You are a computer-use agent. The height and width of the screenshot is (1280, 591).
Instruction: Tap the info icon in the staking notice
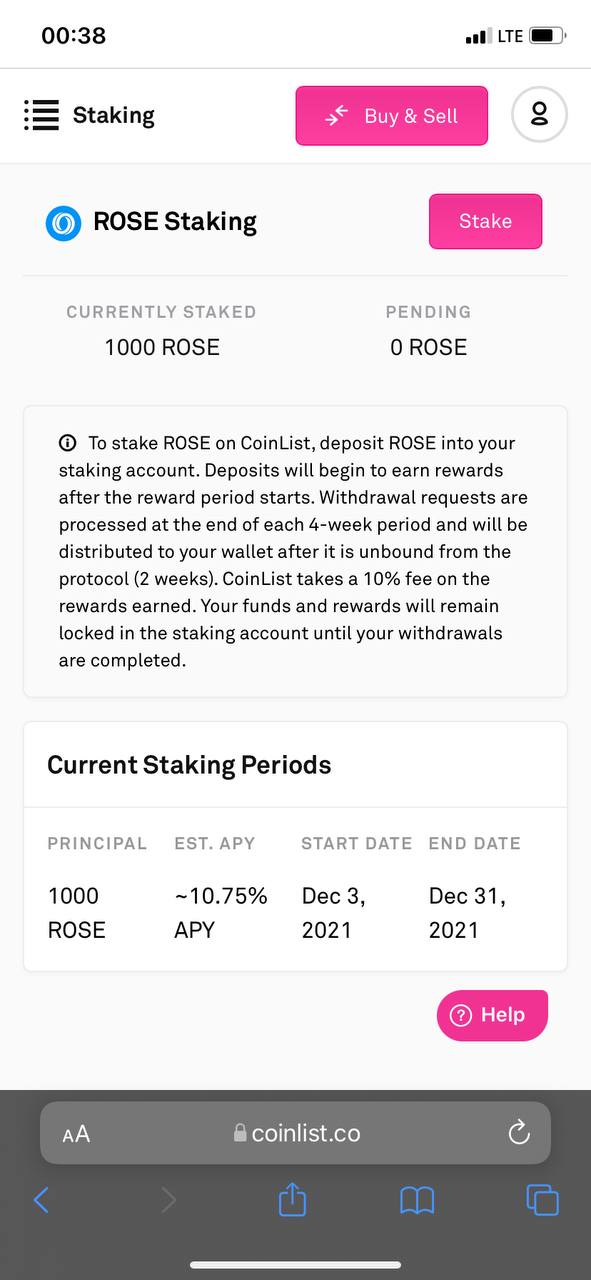pos(68,443)
